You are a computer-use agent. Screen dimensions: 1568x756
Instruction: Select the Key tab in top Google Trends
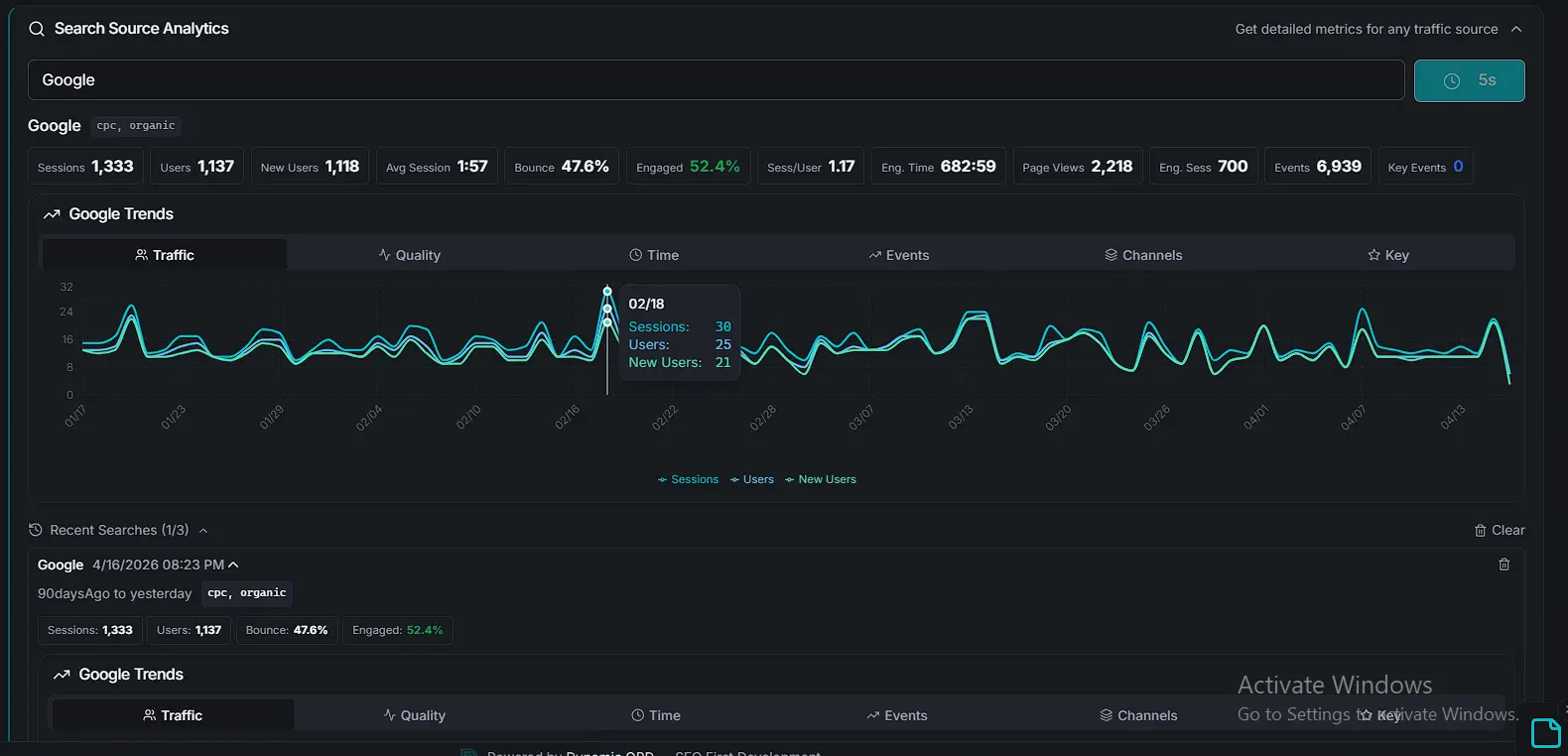click(1388, 255)
